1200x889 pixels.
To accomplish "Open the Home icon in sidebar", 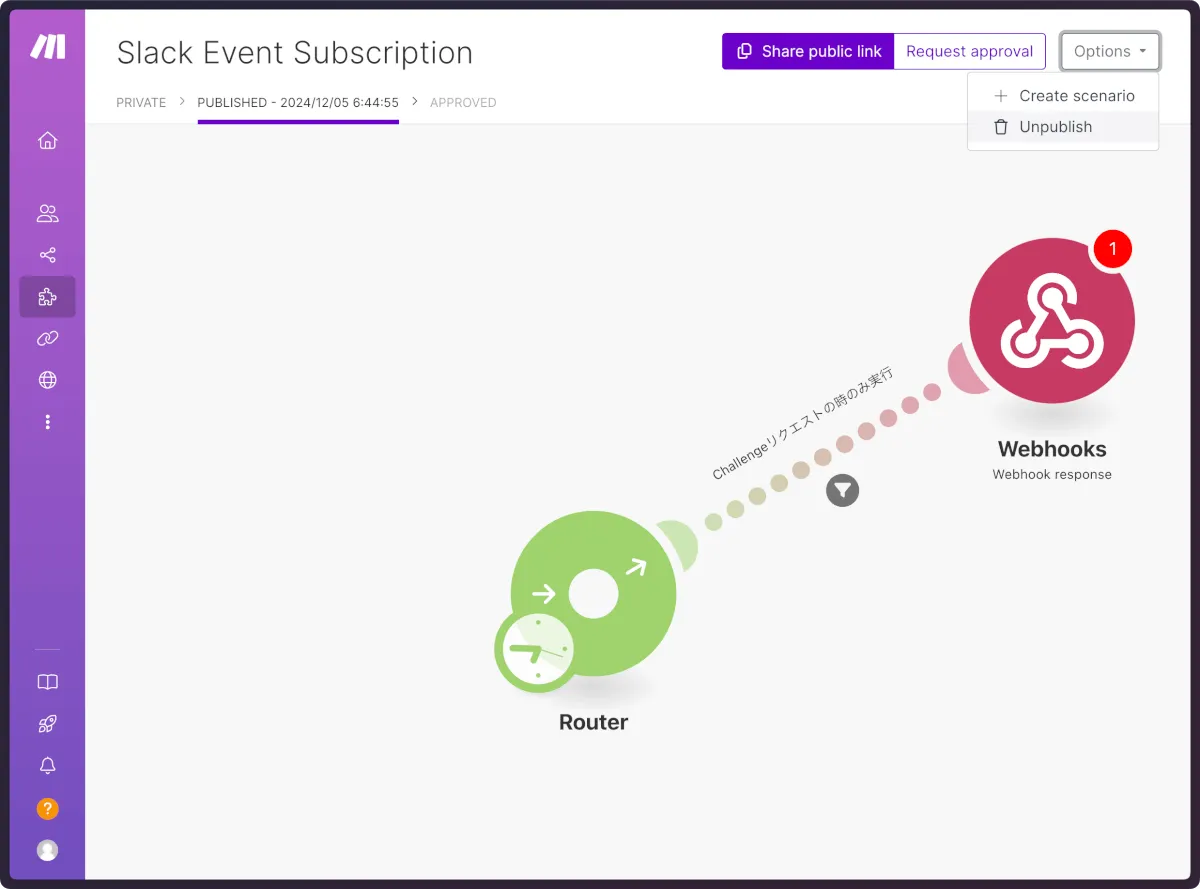I will pyautogui.click(x=47, y=141).
